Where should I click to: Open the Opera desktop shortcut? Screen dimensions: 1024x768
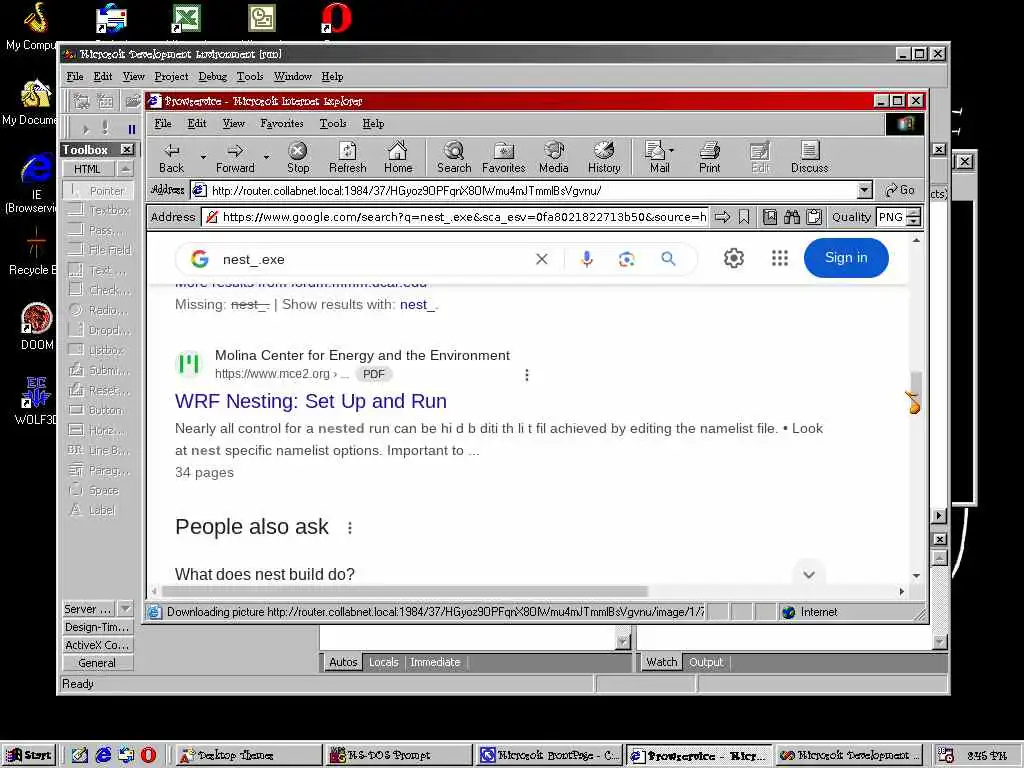tap(336, 20)
